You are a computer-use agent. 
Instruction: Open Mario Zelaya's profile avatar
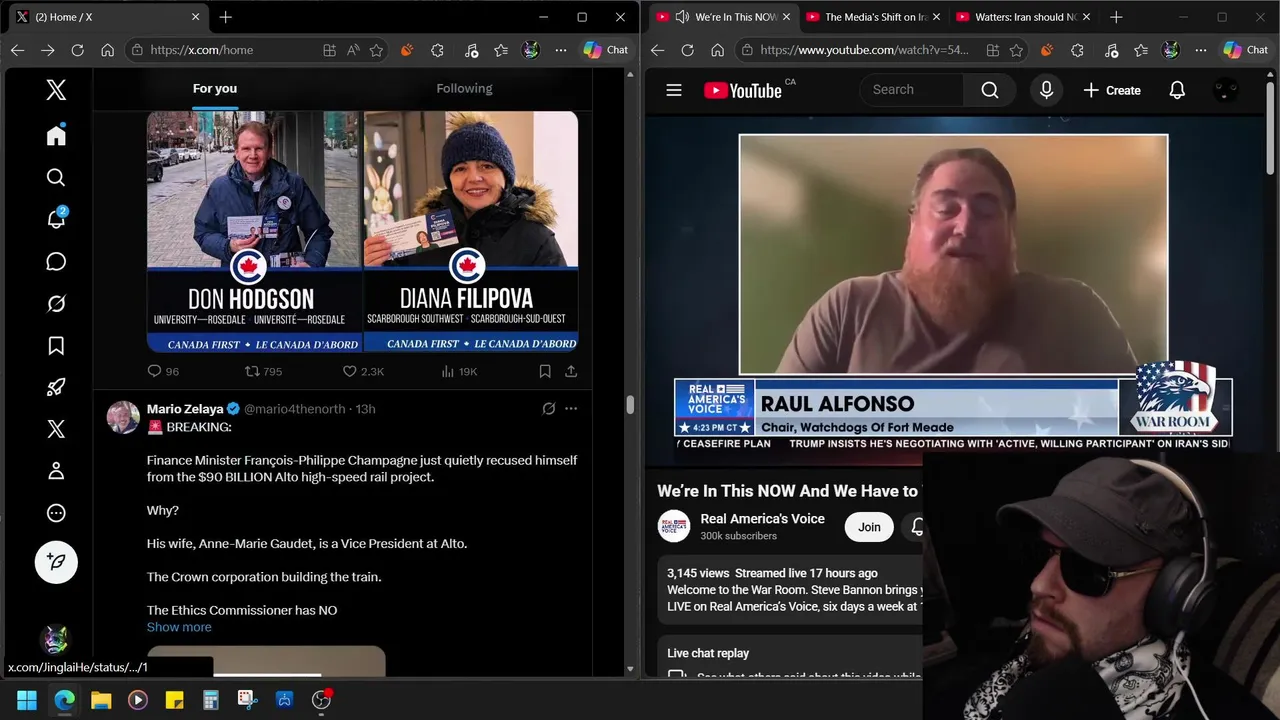click(x=123, y=417)
